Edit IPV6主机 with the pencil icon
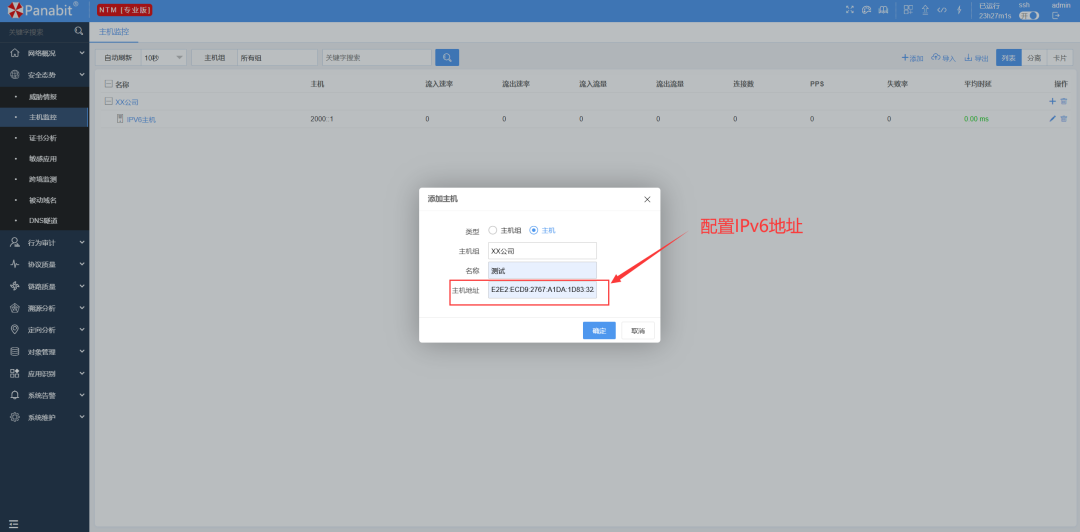 coord(1052,119)
